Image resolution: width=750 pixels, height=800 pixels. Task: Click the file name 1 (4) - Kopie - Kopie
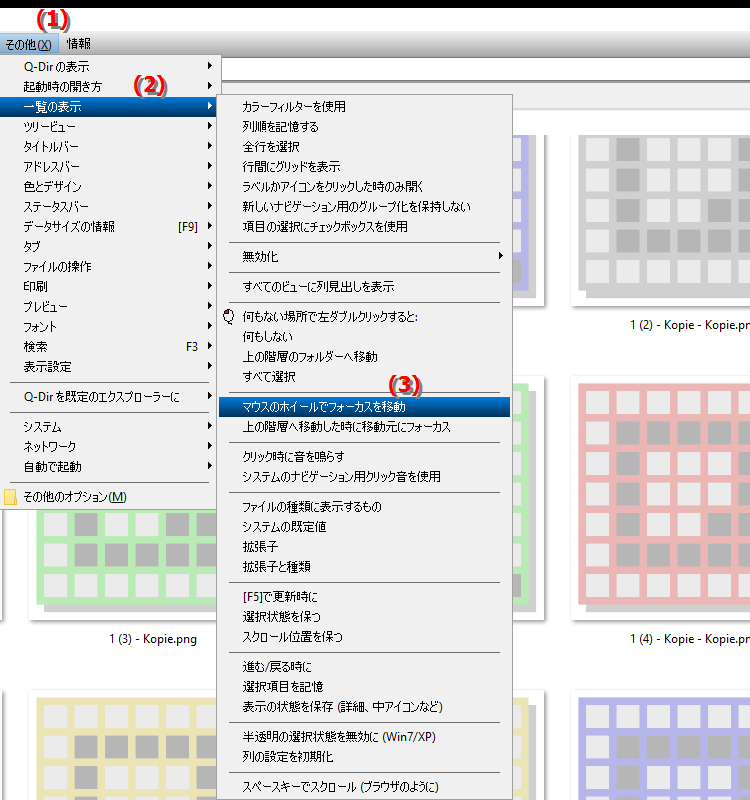pos(690,639)
